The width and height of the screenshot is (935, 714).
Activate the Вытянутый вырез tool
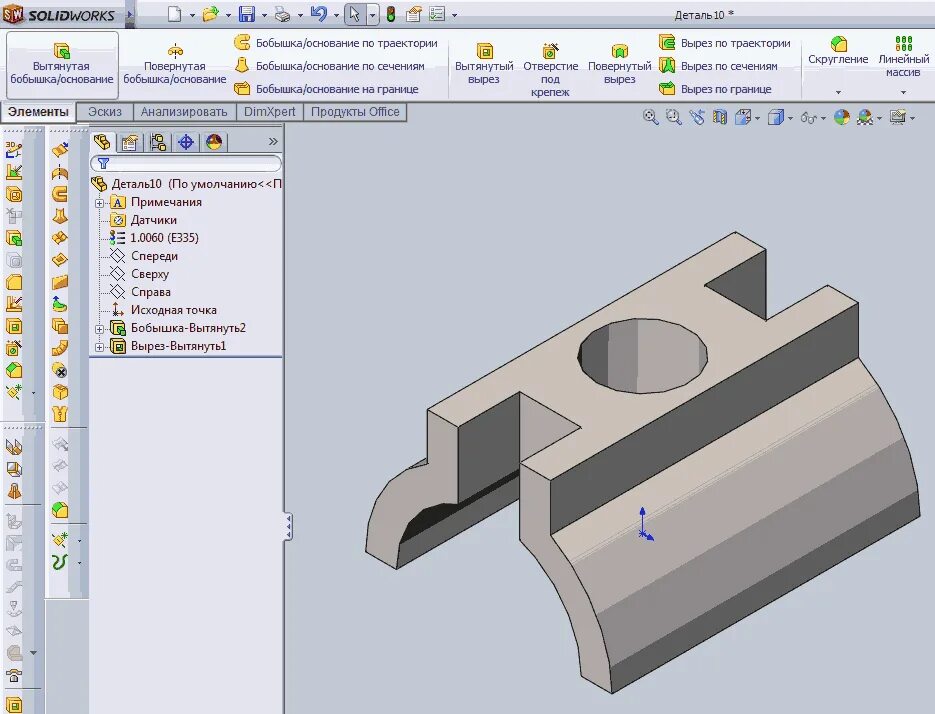coord(484,64)
